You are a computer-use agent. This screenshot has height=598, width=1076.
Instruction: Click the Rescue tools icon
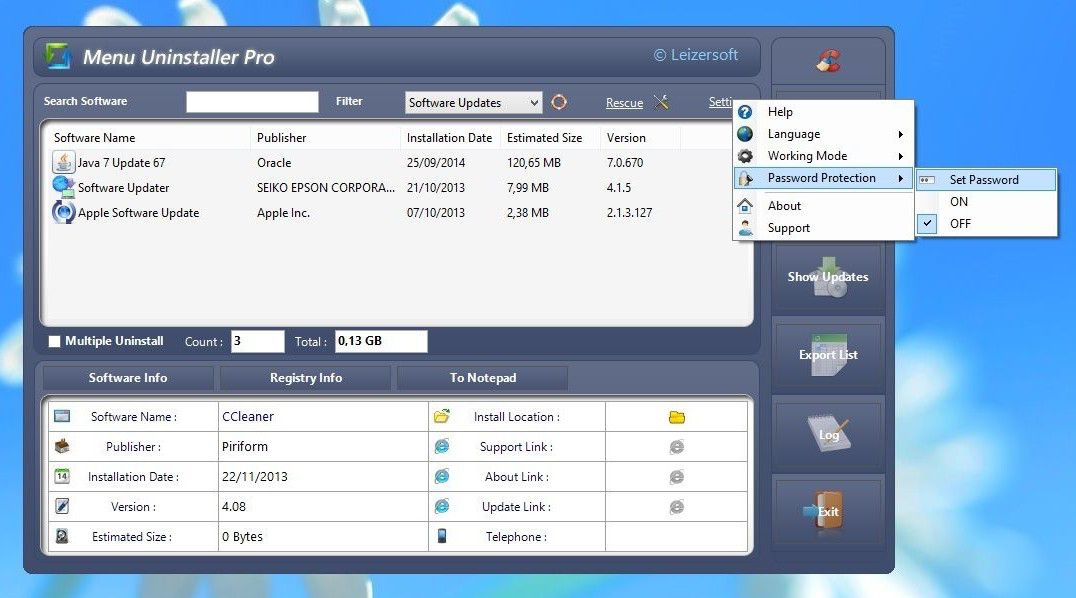point(661,102)
